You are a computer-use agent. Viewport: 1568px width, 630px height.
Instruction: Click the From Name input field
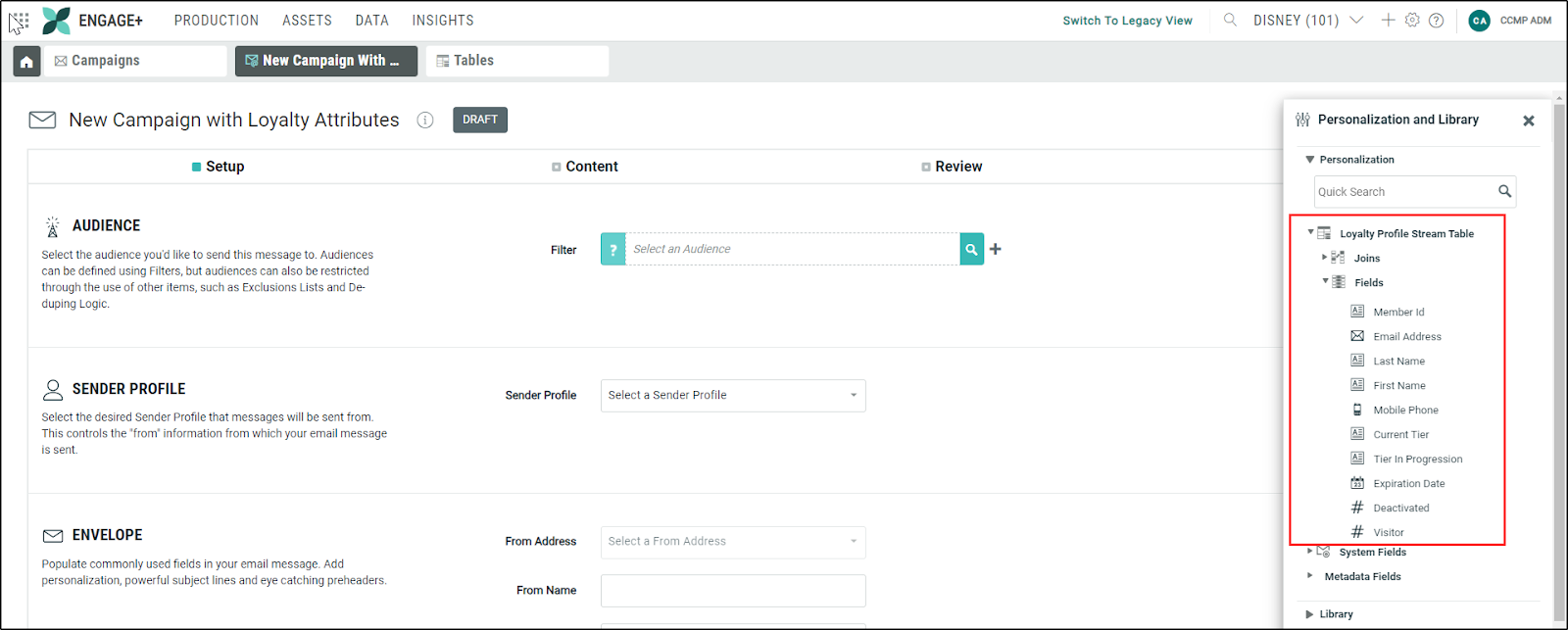tap(732, 591)
